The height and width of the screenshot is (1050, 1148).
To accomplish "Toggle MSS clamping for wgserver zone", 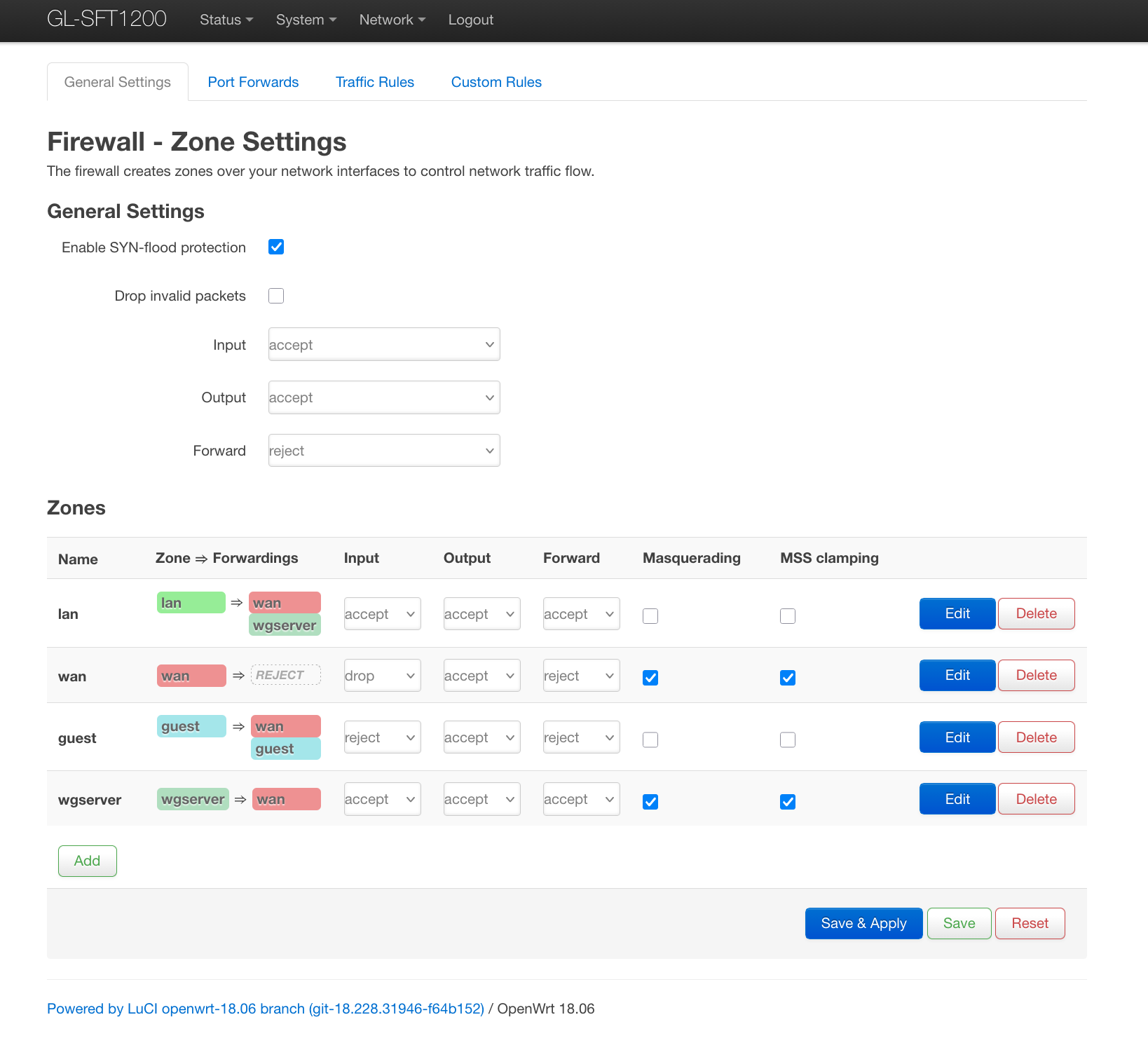I will pos(788,802).
